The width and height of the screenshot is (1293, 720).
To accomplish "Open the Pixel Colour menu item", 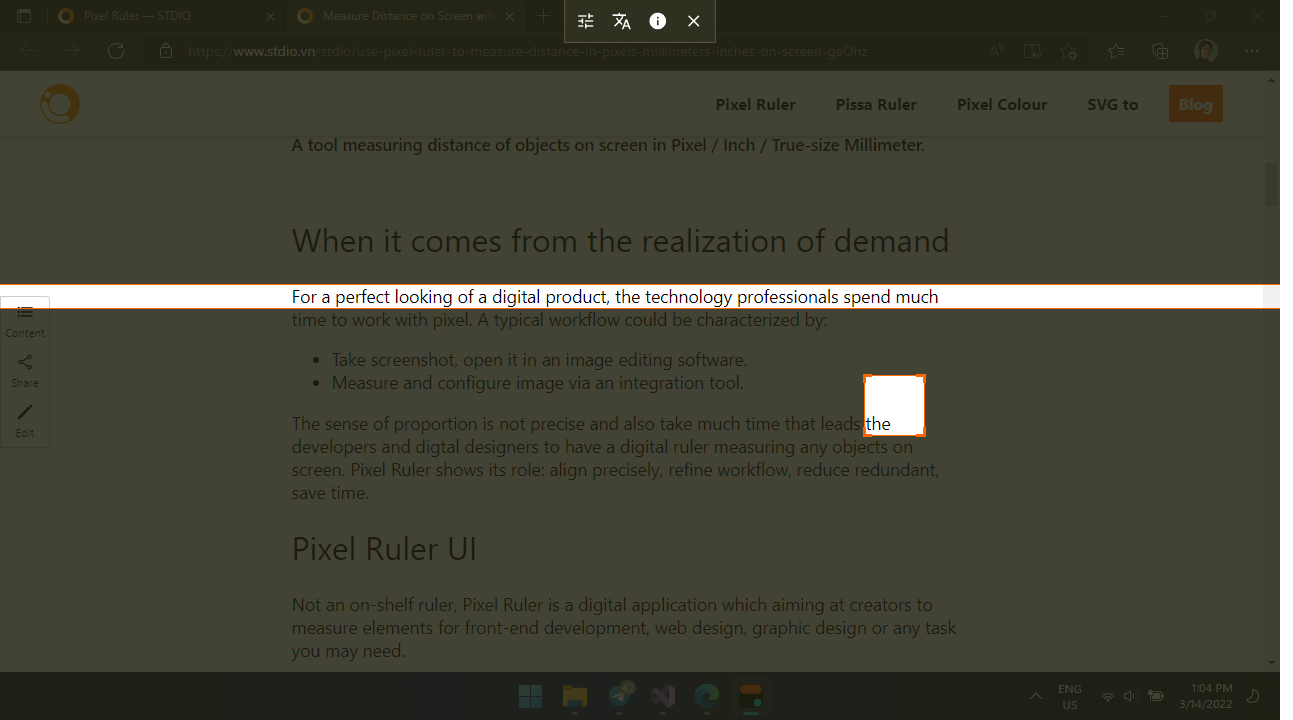I will [x=1002, y=104].
